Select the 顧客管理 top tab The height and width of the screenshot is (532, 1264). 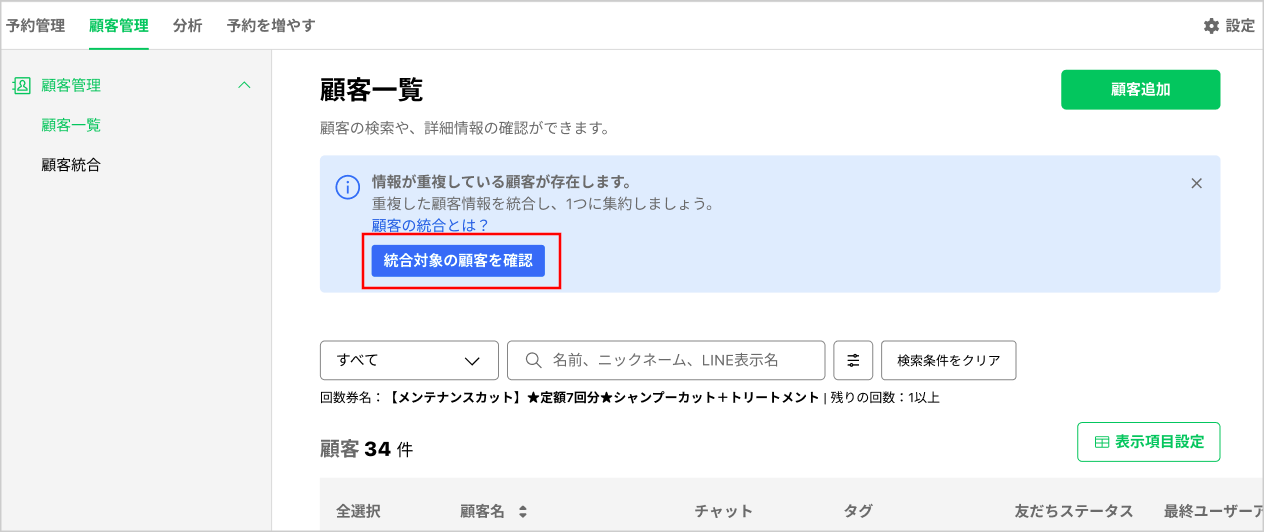point(118,26)
